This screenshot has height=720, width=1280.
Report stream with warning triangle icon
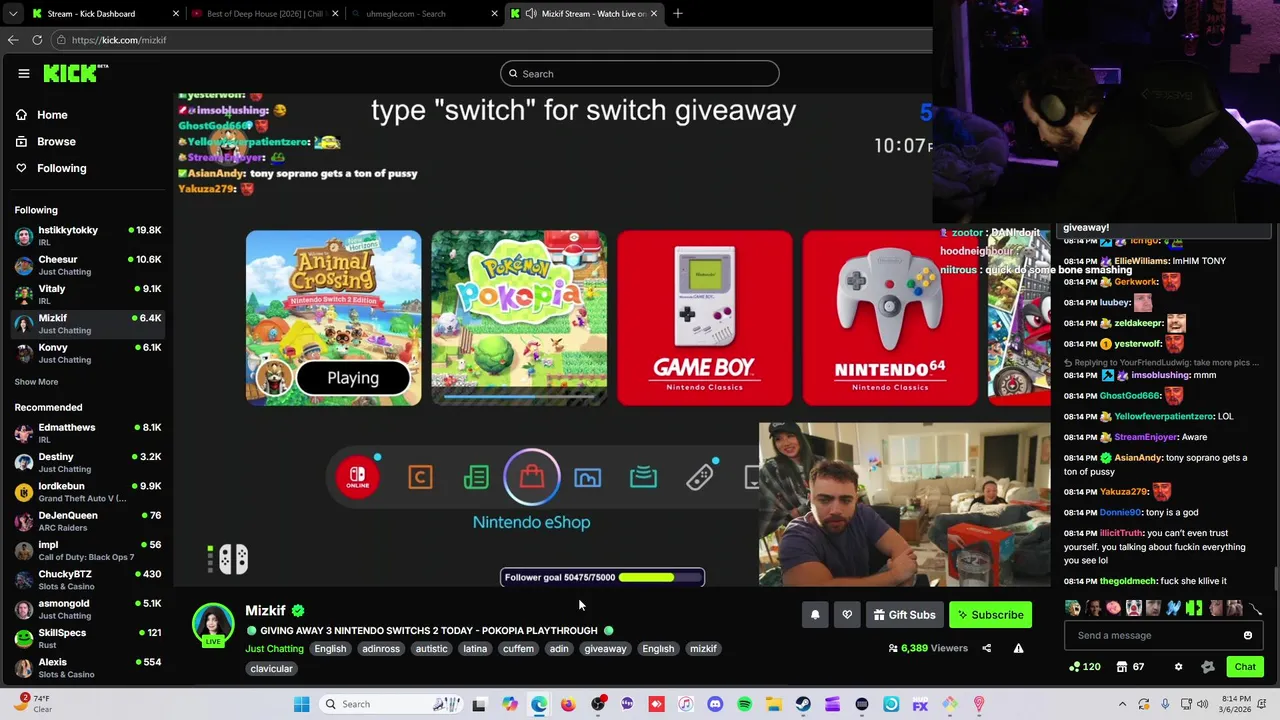click(1018, 648)
